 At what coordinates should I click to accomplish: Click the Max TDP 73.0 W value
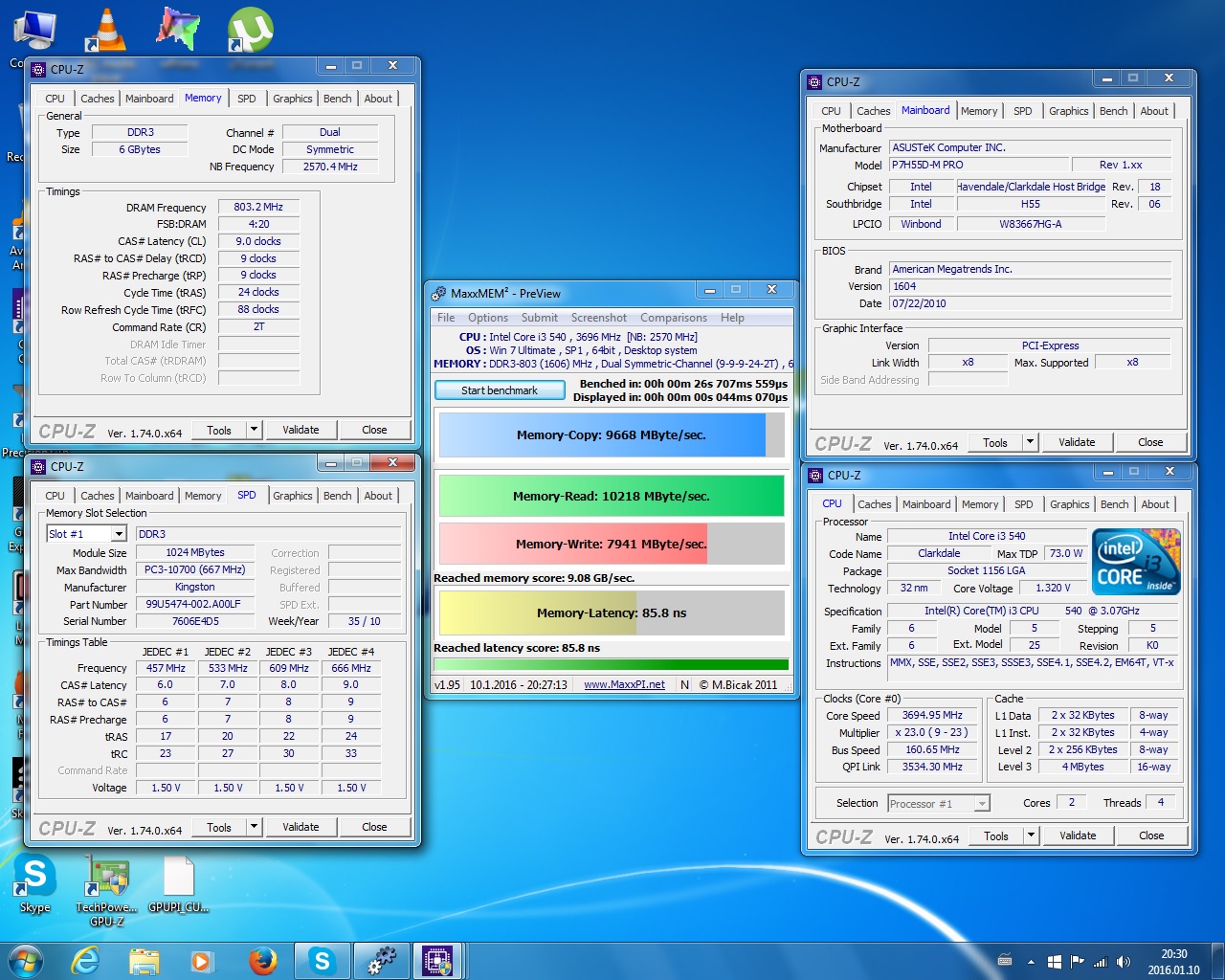pyautogui.click(x=1065, y=553)
